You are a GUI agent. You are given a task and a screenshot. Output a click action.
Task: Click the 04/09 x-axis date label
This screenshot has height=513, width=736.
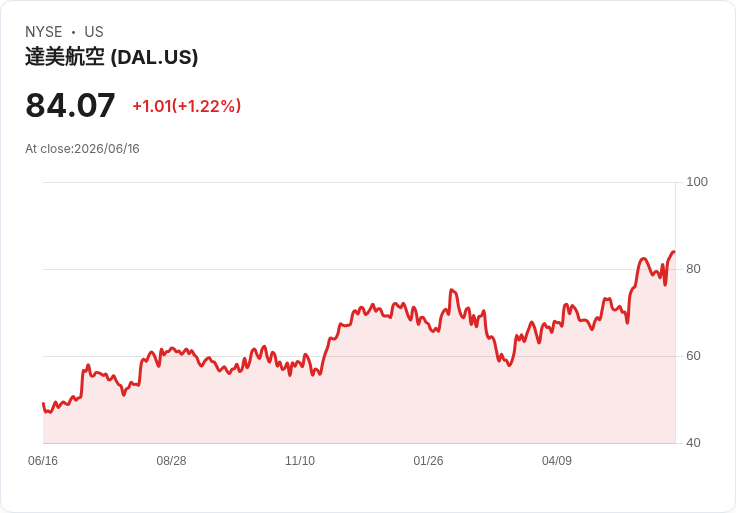tap(557, 461)
